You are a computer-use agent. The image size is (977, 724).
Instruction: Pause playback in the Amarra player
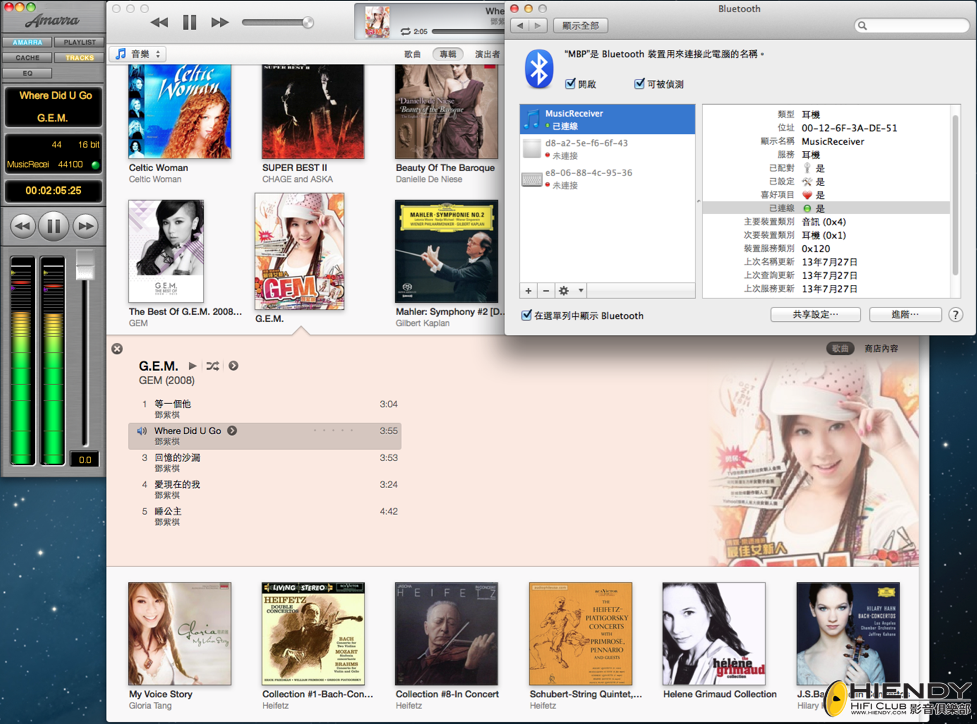point(54,226)
